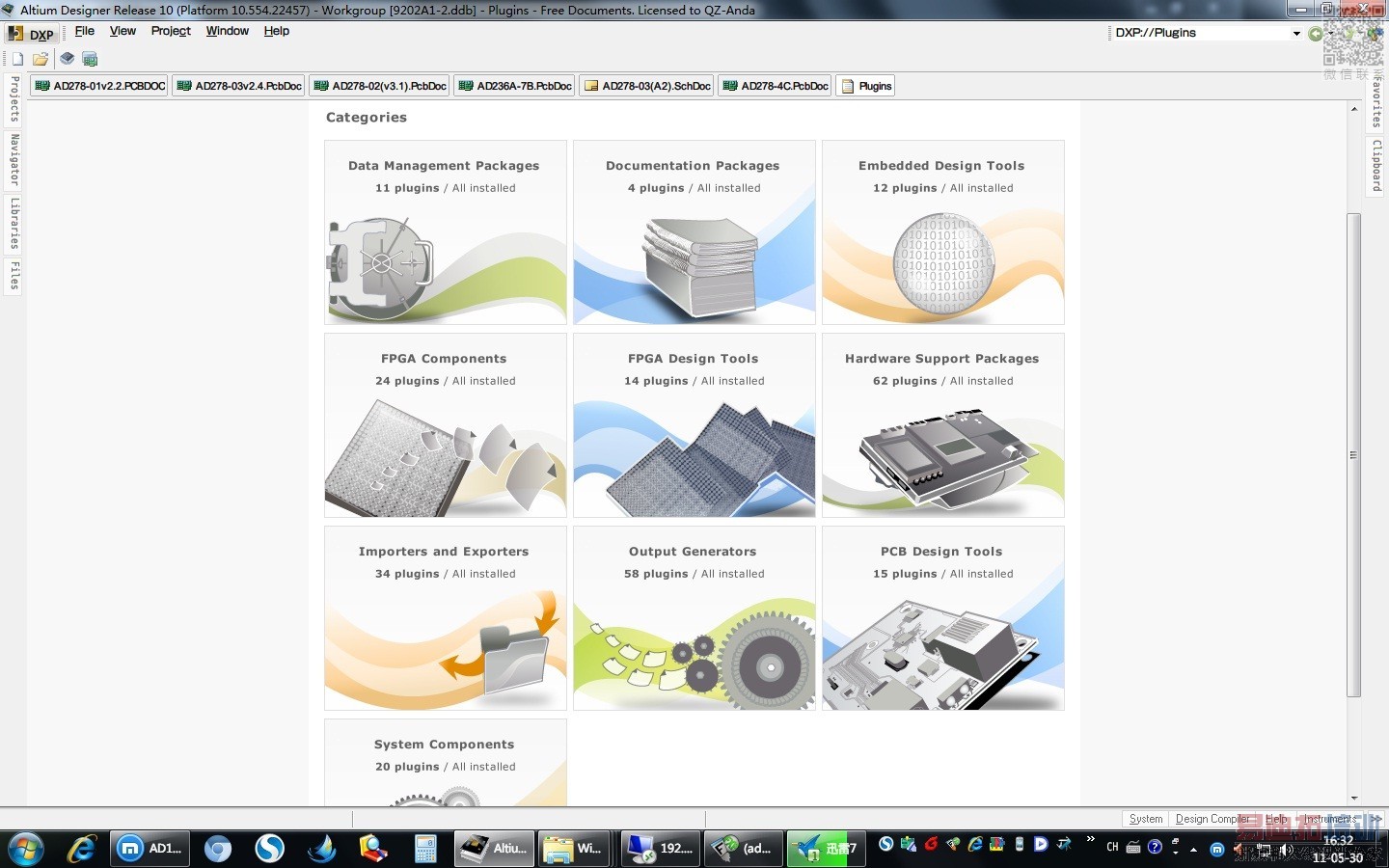The width and height of the screenshot is (1389, 868).
Task: Click the '58 plugins' count text
Action: [x=656, y=574]
